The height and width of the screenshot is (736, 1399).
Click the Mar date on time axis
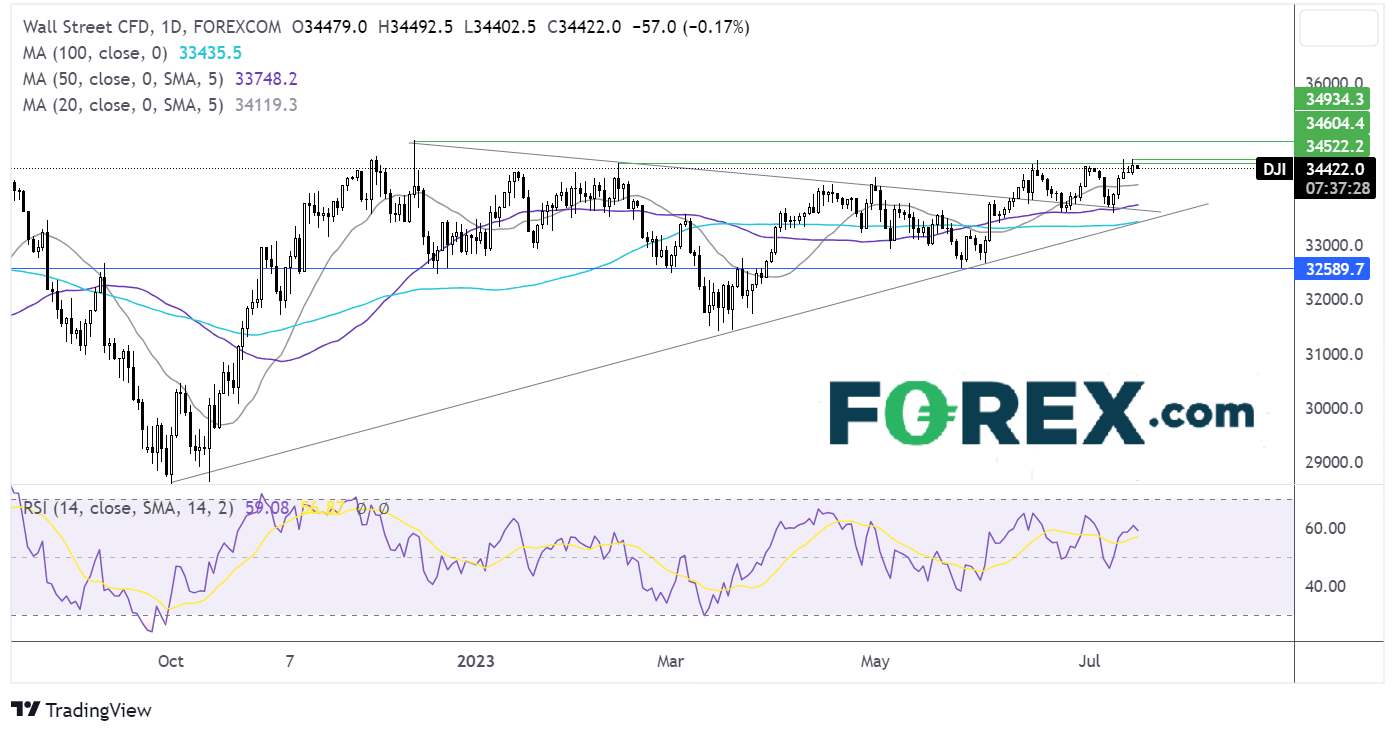point(671,661)
